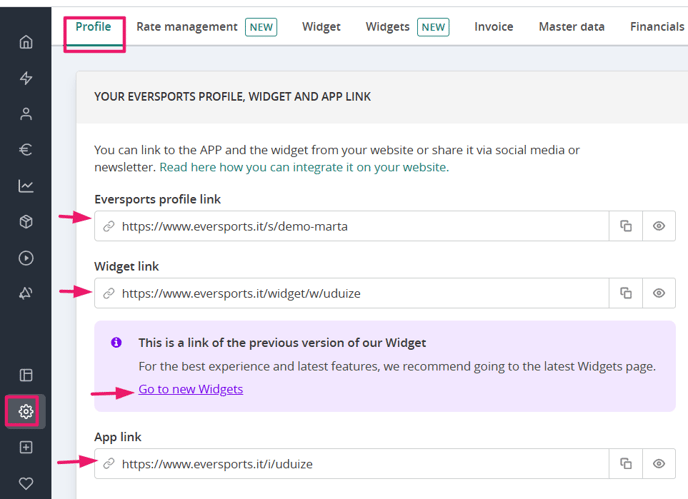Copy the Eversports profile link
The image size is (688, 499).
click(x=626, y=226)
